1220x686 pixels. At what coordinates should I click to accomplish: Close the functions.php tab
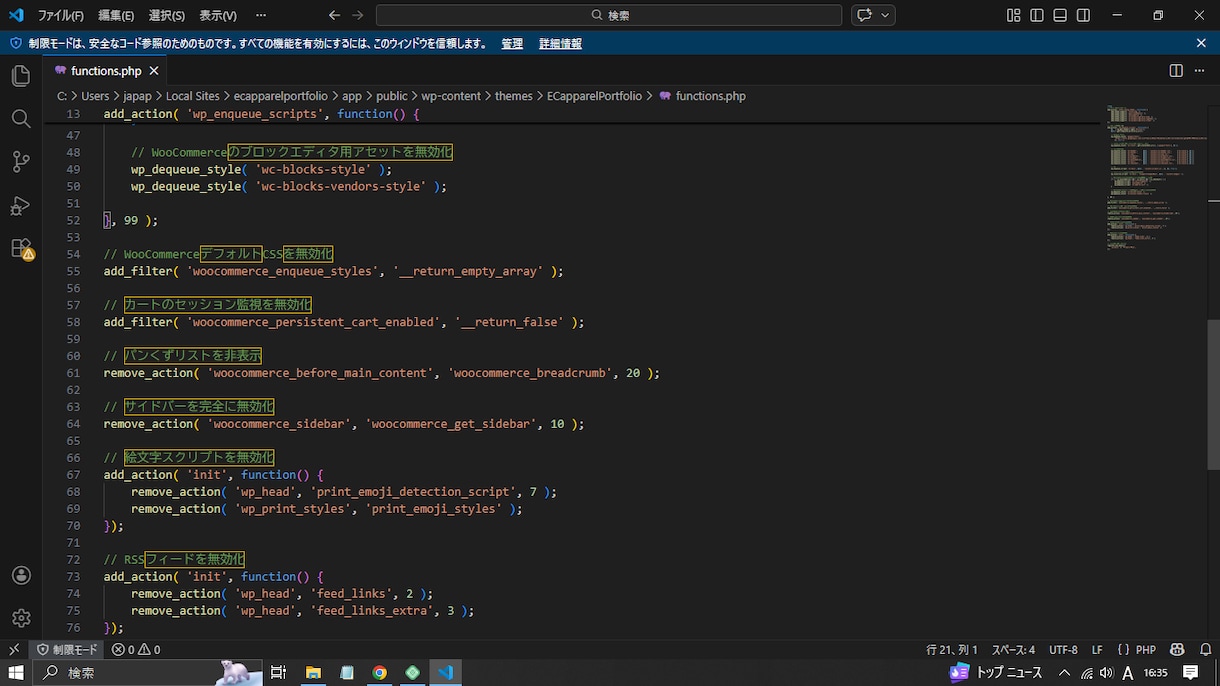pos(154,71)
